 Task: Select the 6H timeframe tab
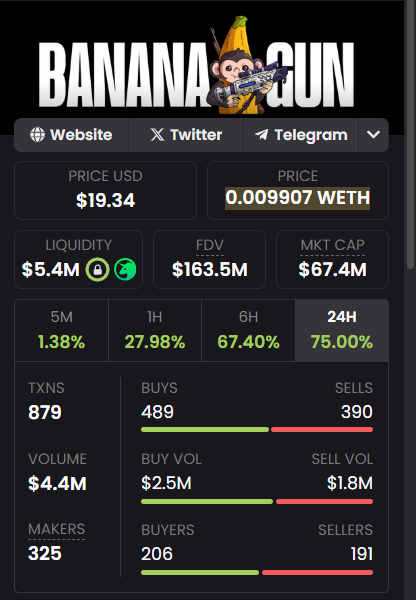coord(248,330)
